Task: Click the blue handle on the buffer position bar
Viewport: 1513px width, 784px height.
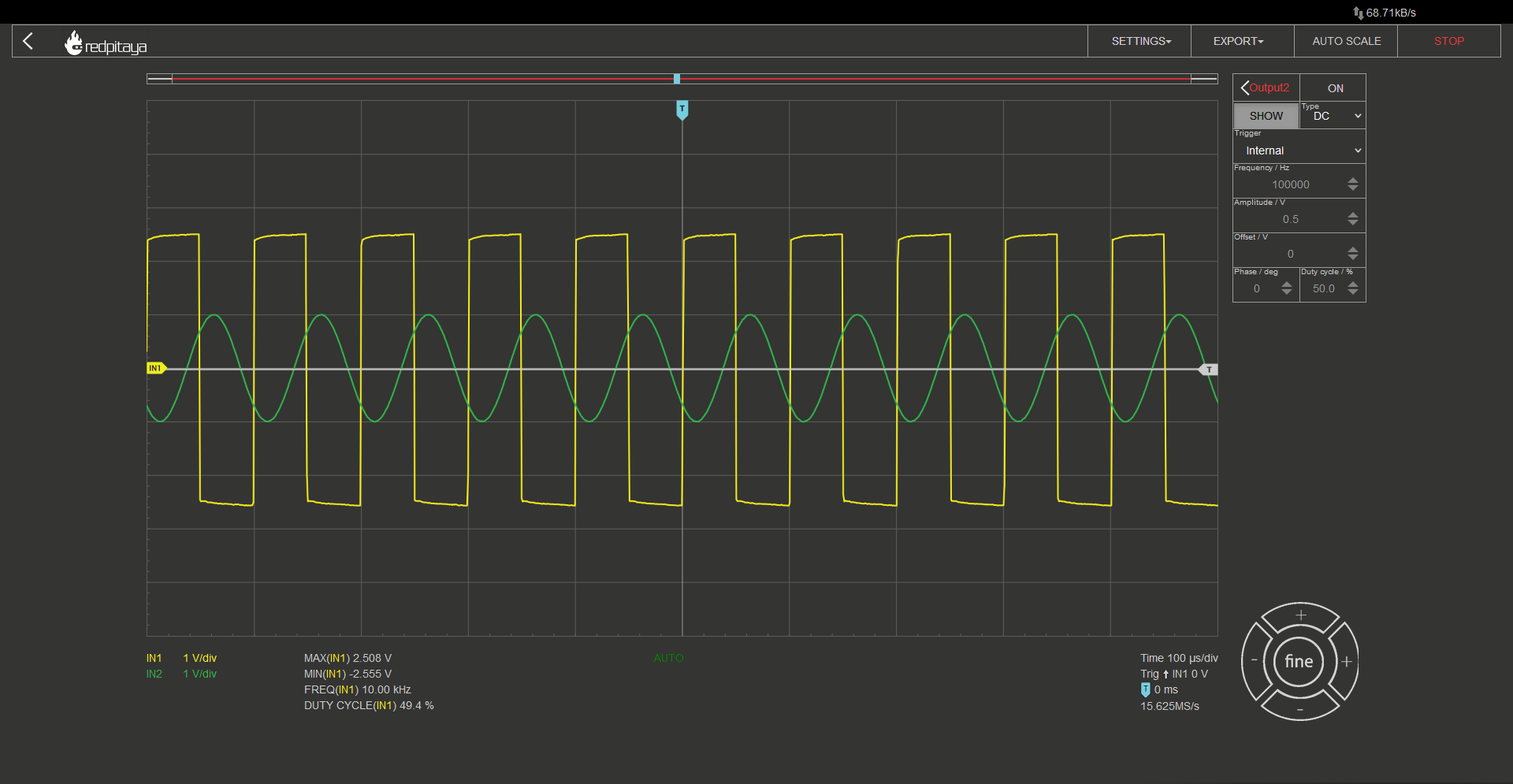Action: tap(677, 79)
